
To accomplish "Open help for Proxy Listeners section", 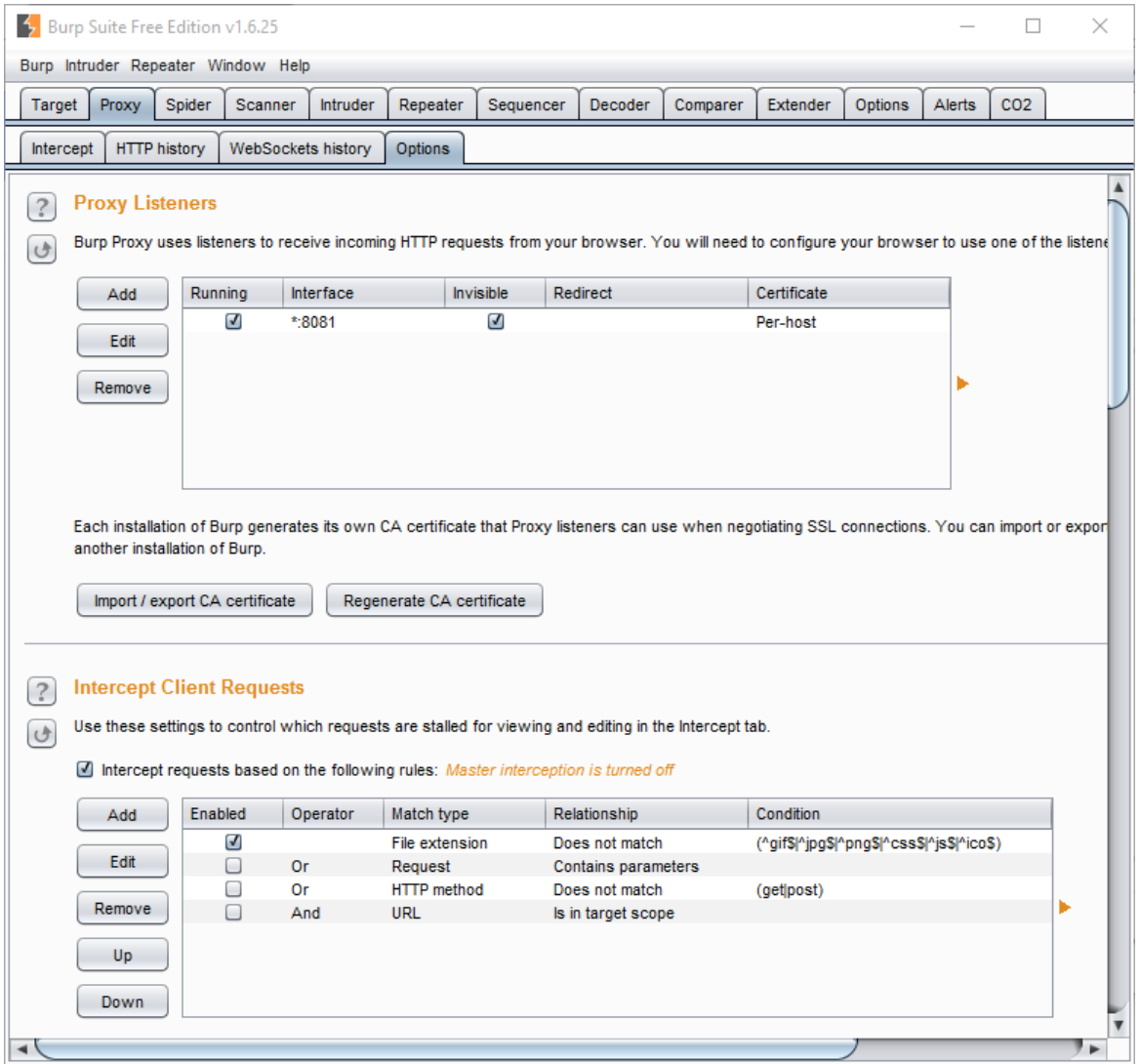I will (x=41, y=207).
